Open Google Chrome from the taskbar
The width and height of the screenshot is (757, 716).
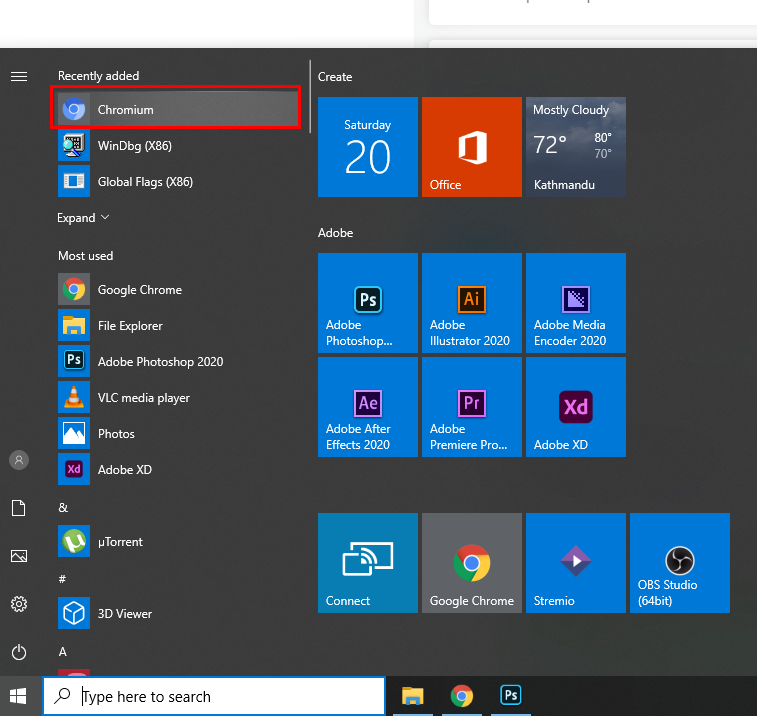pyautogui.click(x=462, y=696)
